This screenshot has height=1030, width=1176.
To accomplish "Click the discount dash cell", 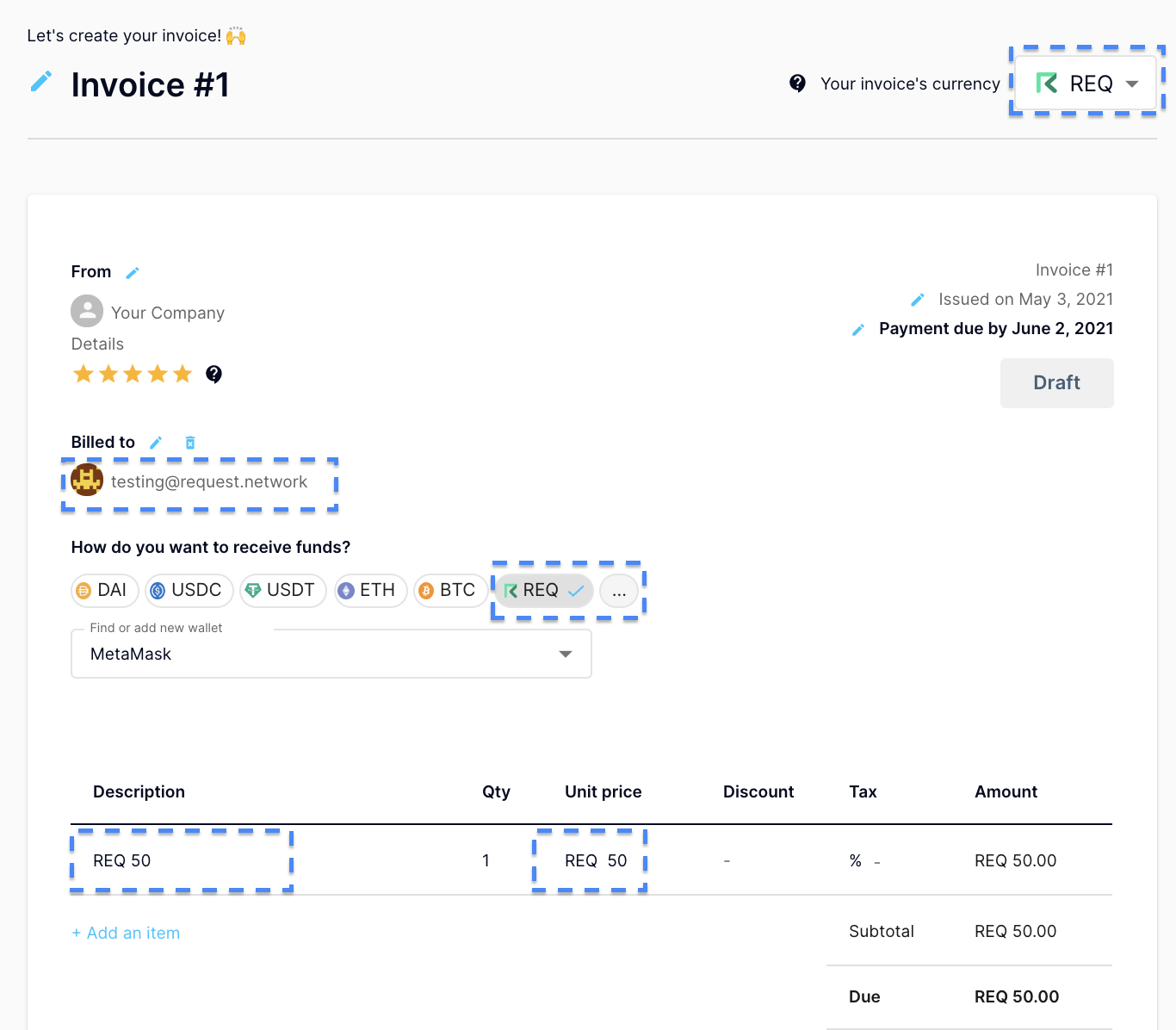I will (x=727, y=860).
